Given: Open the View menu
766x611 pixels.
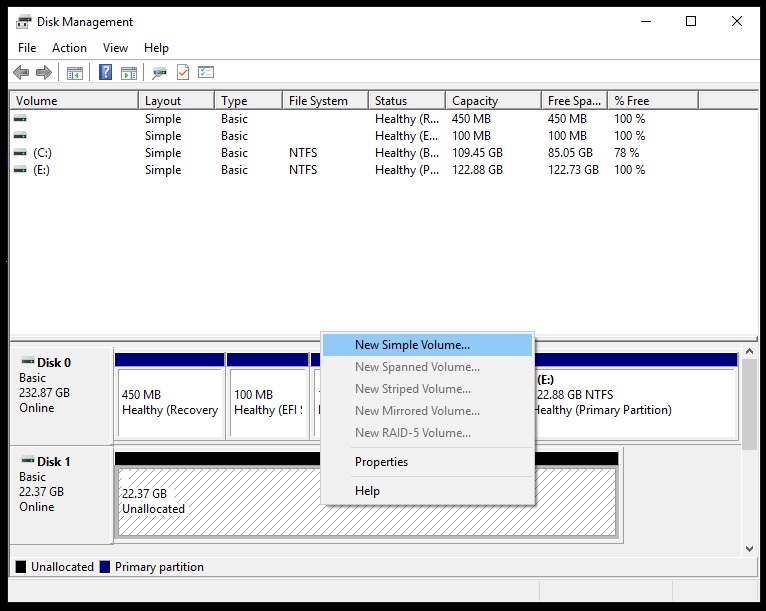Looking at the screenshot, I should pos(115,47).
